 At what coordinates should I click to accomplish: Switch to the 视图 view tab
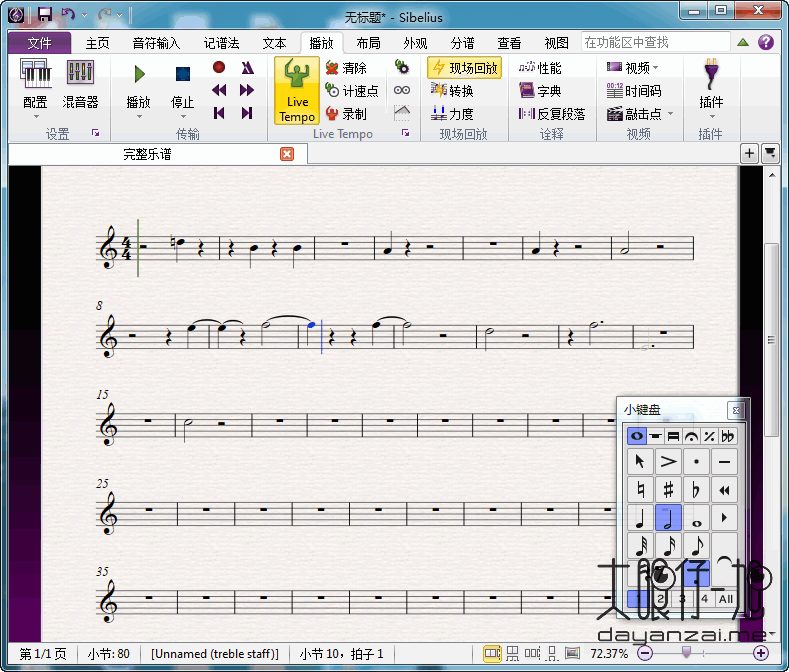[557, 43]
